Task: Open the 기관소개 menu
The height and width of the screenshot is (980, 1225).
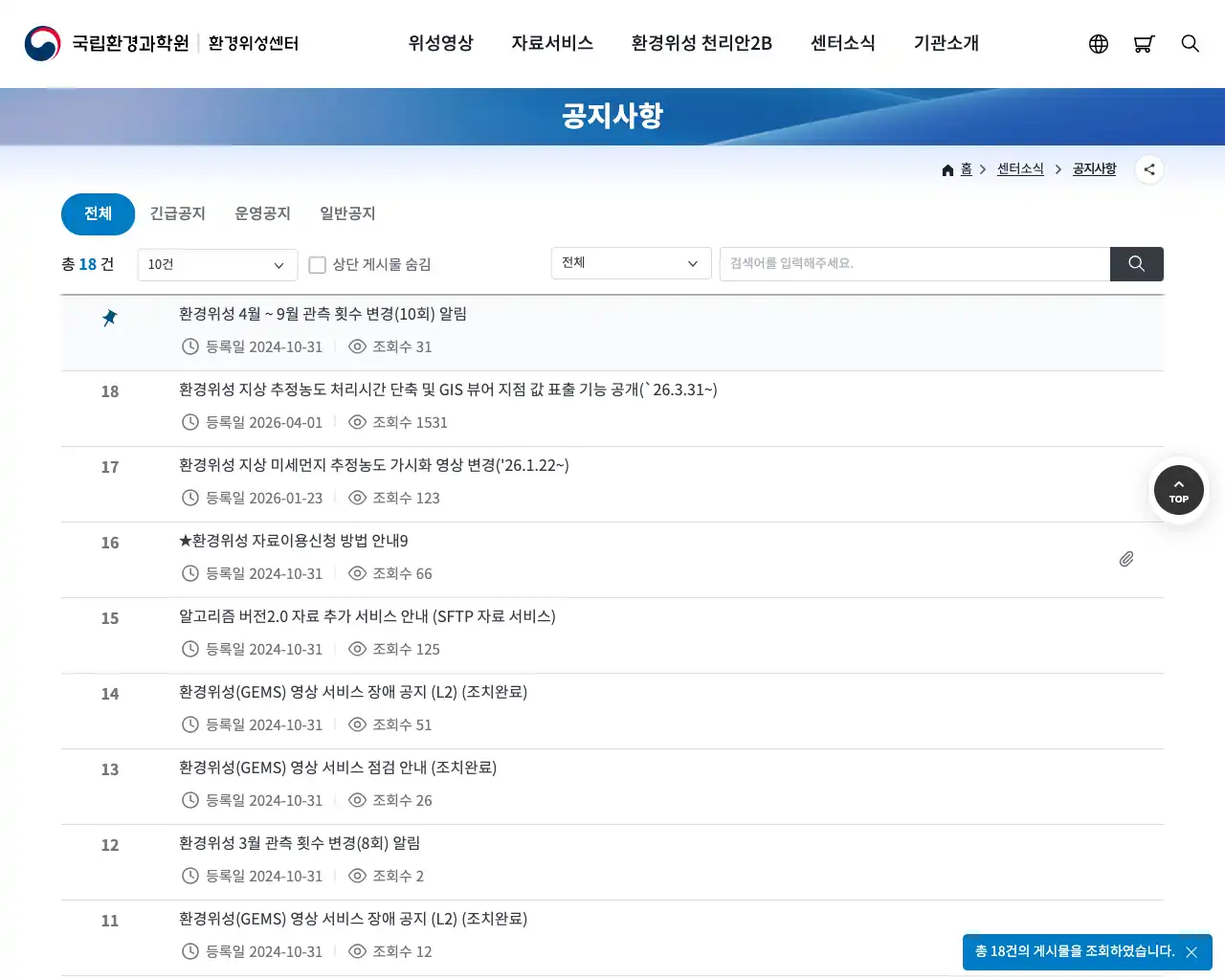Action: (x=947, y=43)
